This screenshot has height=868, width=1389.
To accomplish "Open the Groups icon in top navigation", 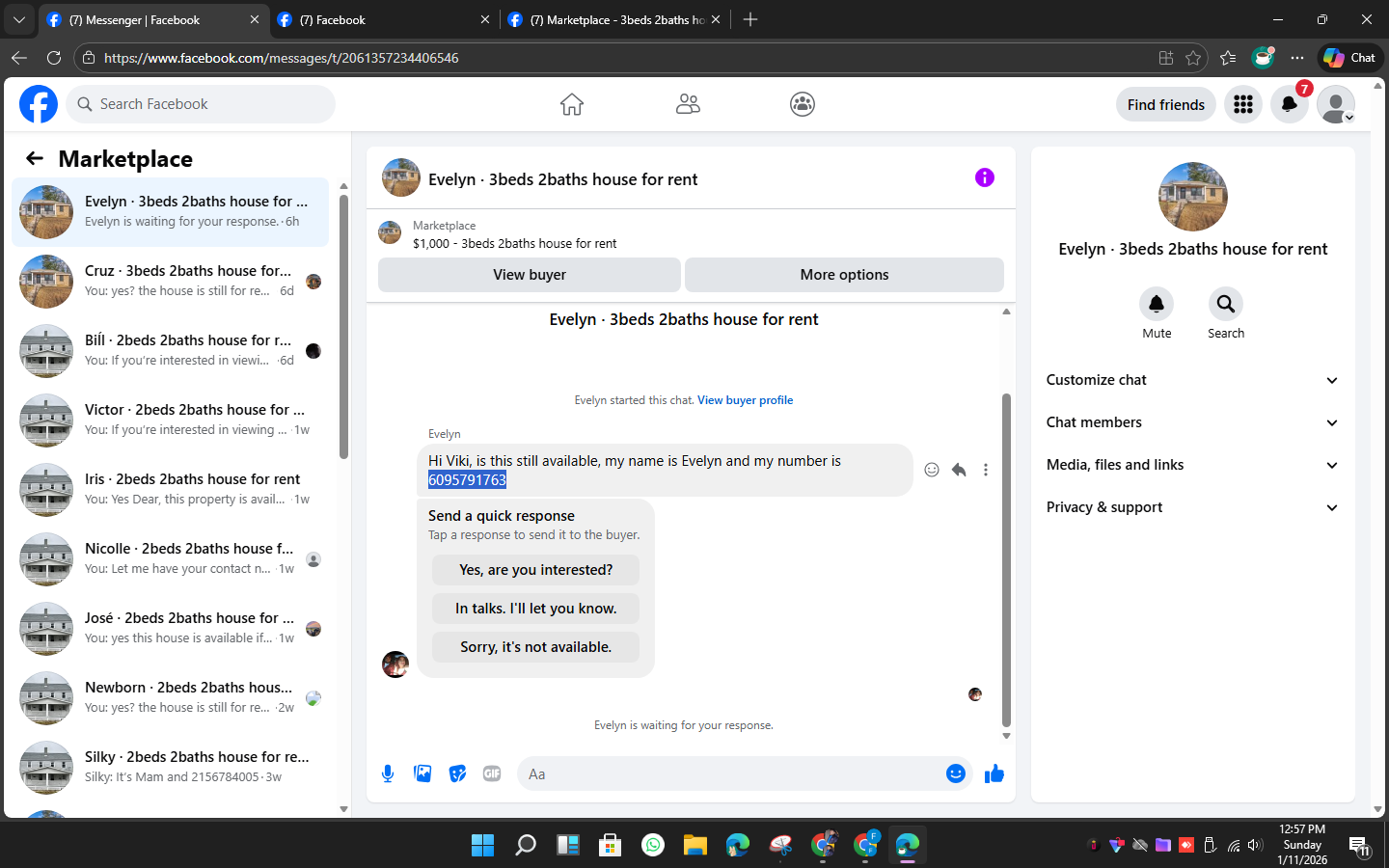I will coord(803,104).
